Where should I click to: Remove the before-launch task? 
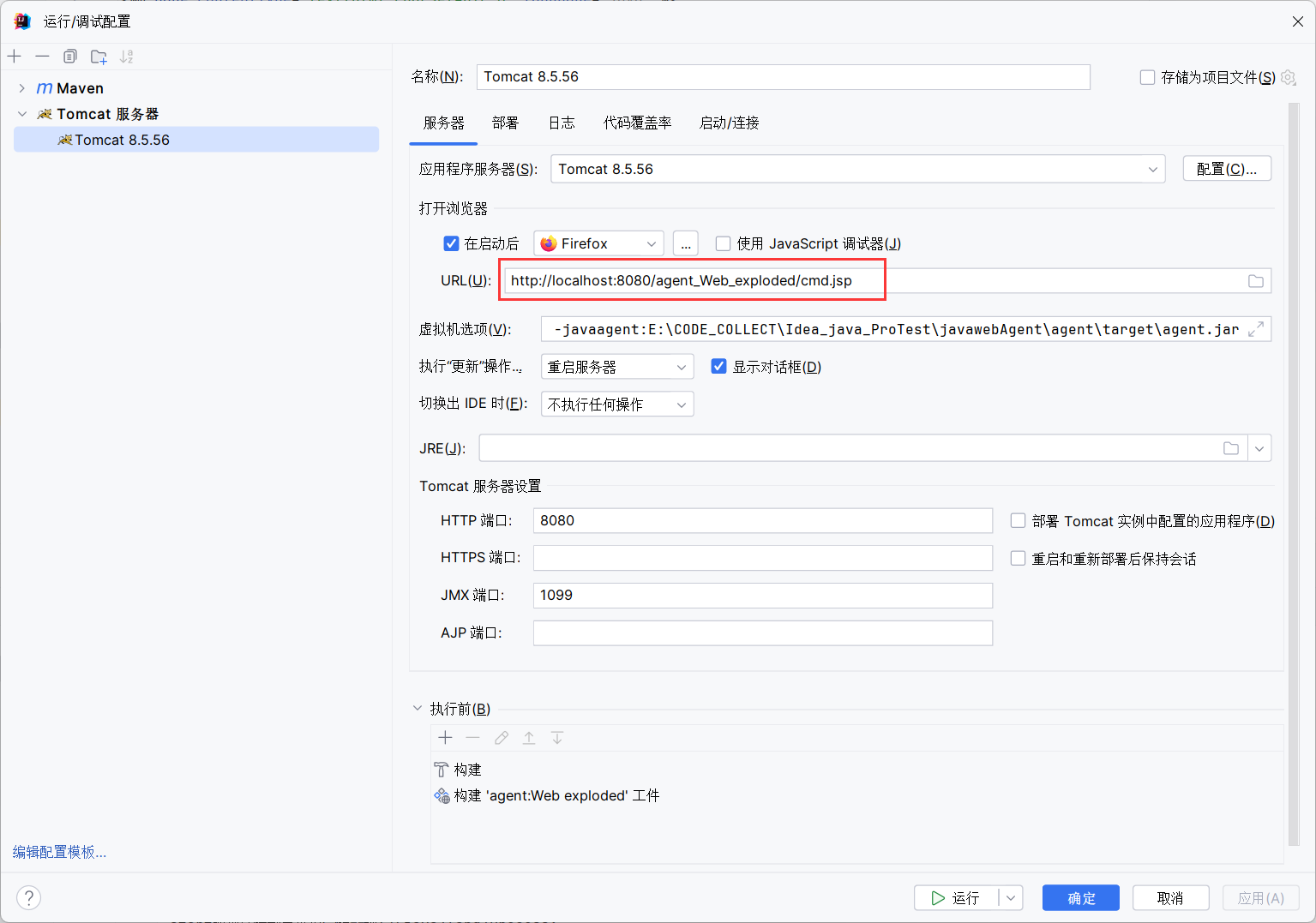(x=472, y=738)
